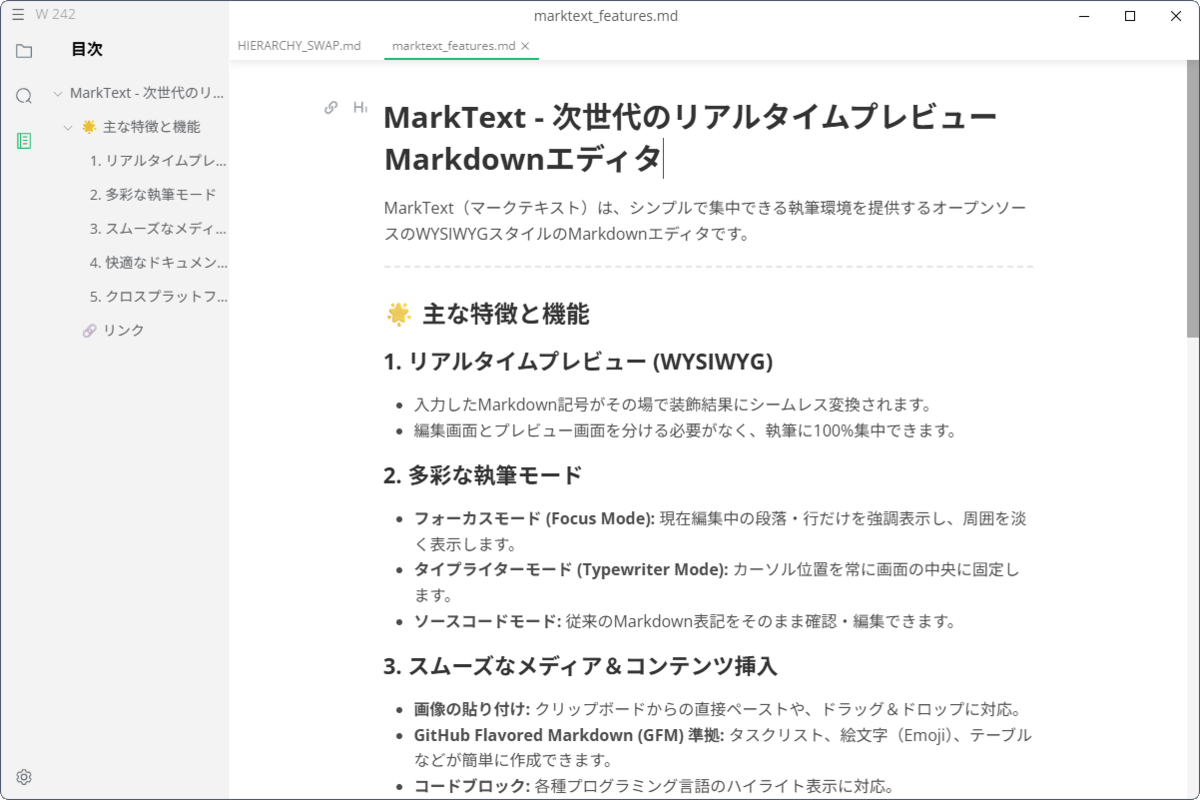Collapse the MarkText root outline entry
1200x800 pixels.
[59, 93]
